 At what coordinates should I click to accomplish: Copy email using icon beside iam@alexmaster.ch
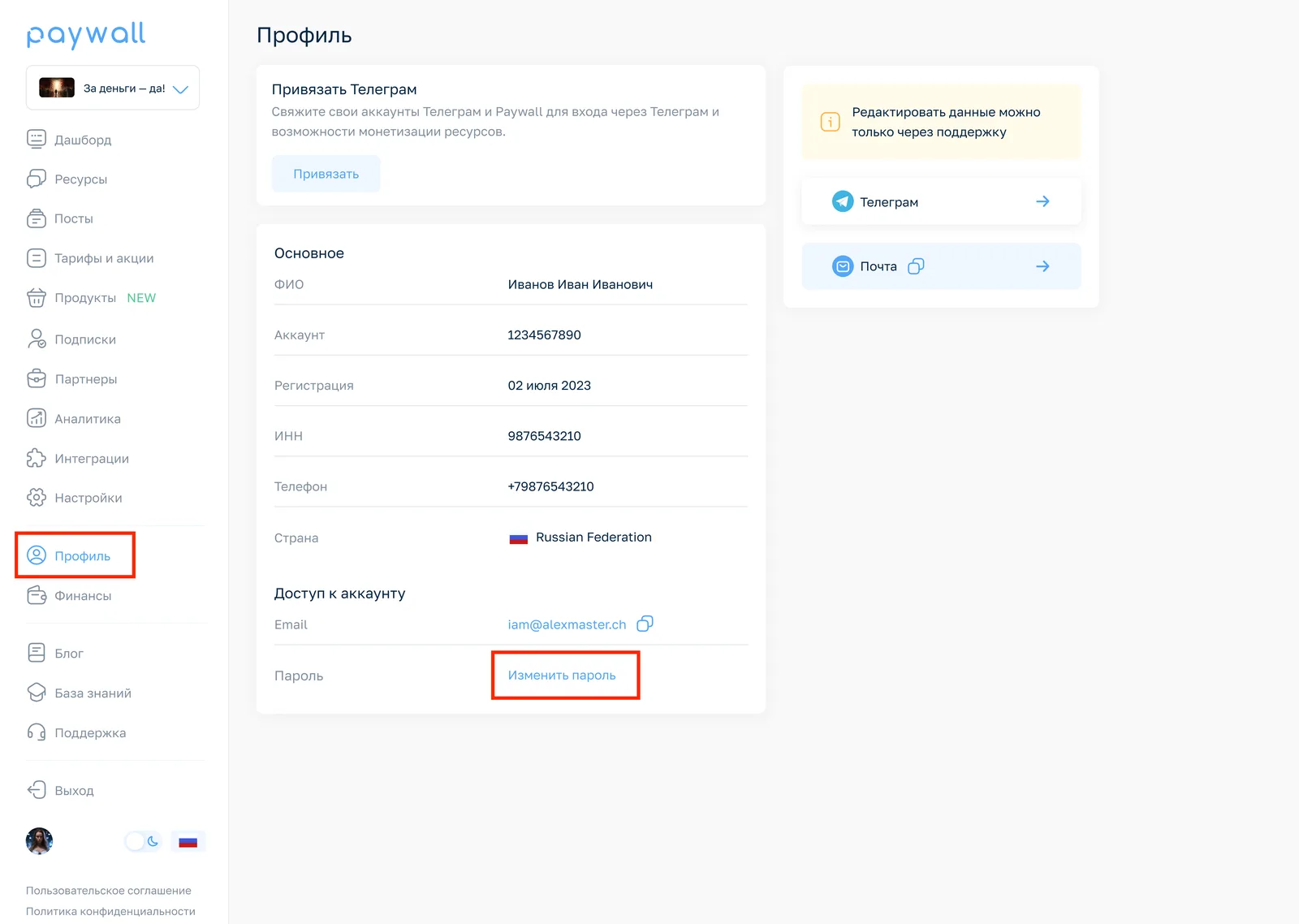pyautogui.click(x=645, y=624)
